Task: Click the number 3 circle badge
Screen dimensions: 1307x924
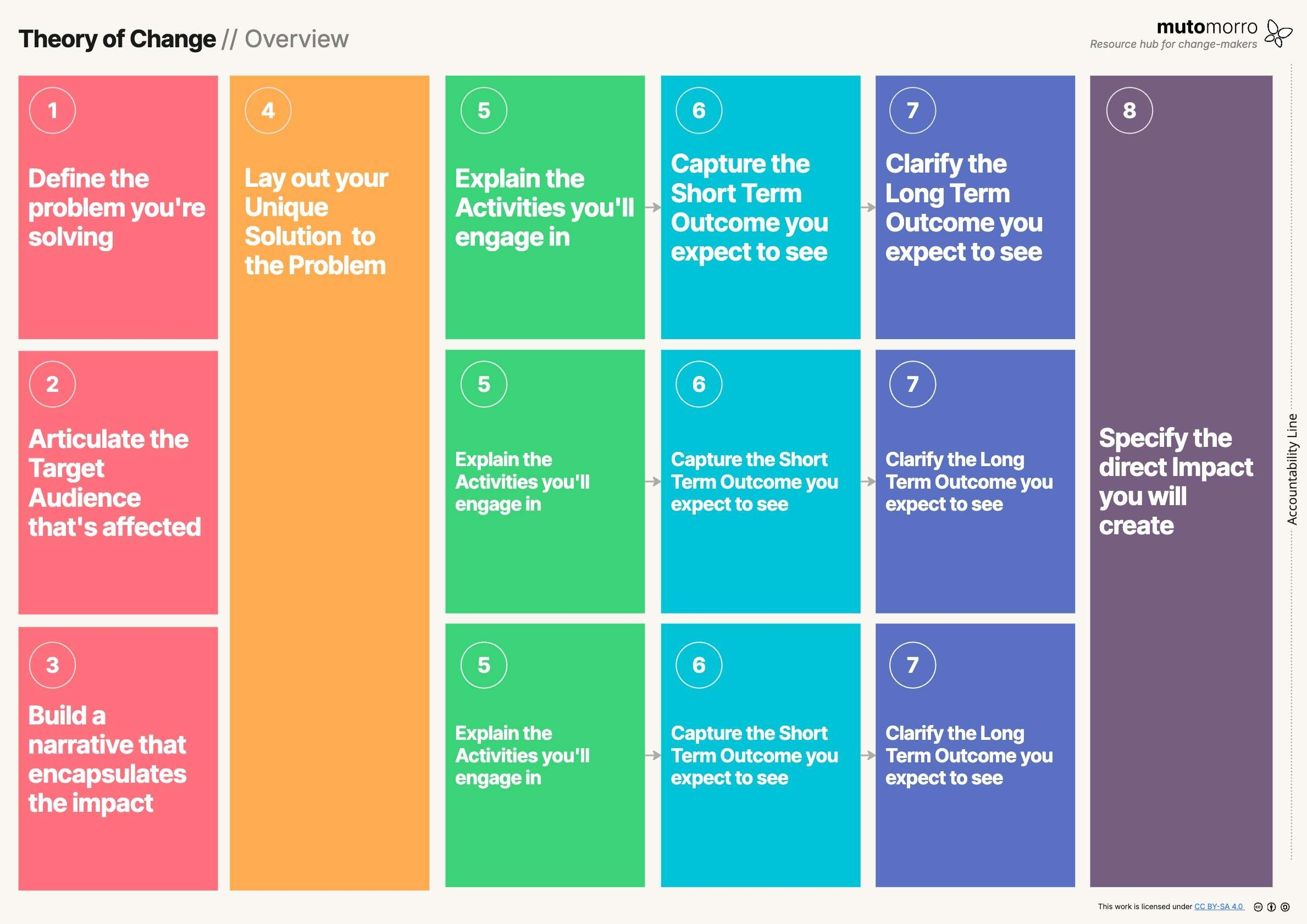Action: point(52,665)
